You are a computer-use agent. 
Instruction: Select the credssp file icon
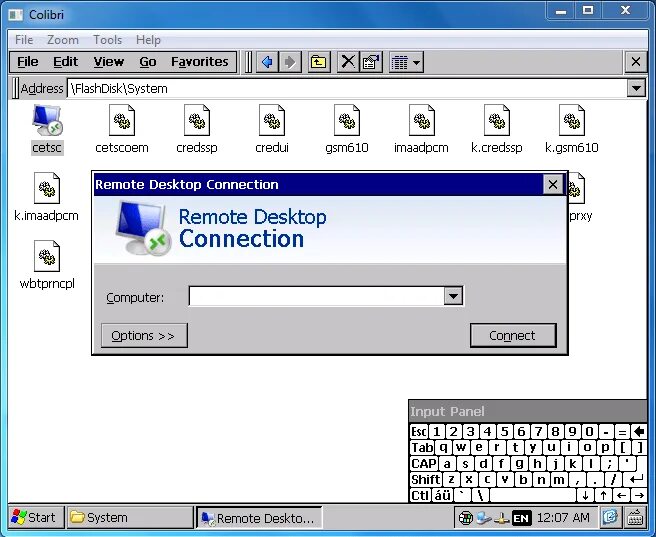point(197,120)
